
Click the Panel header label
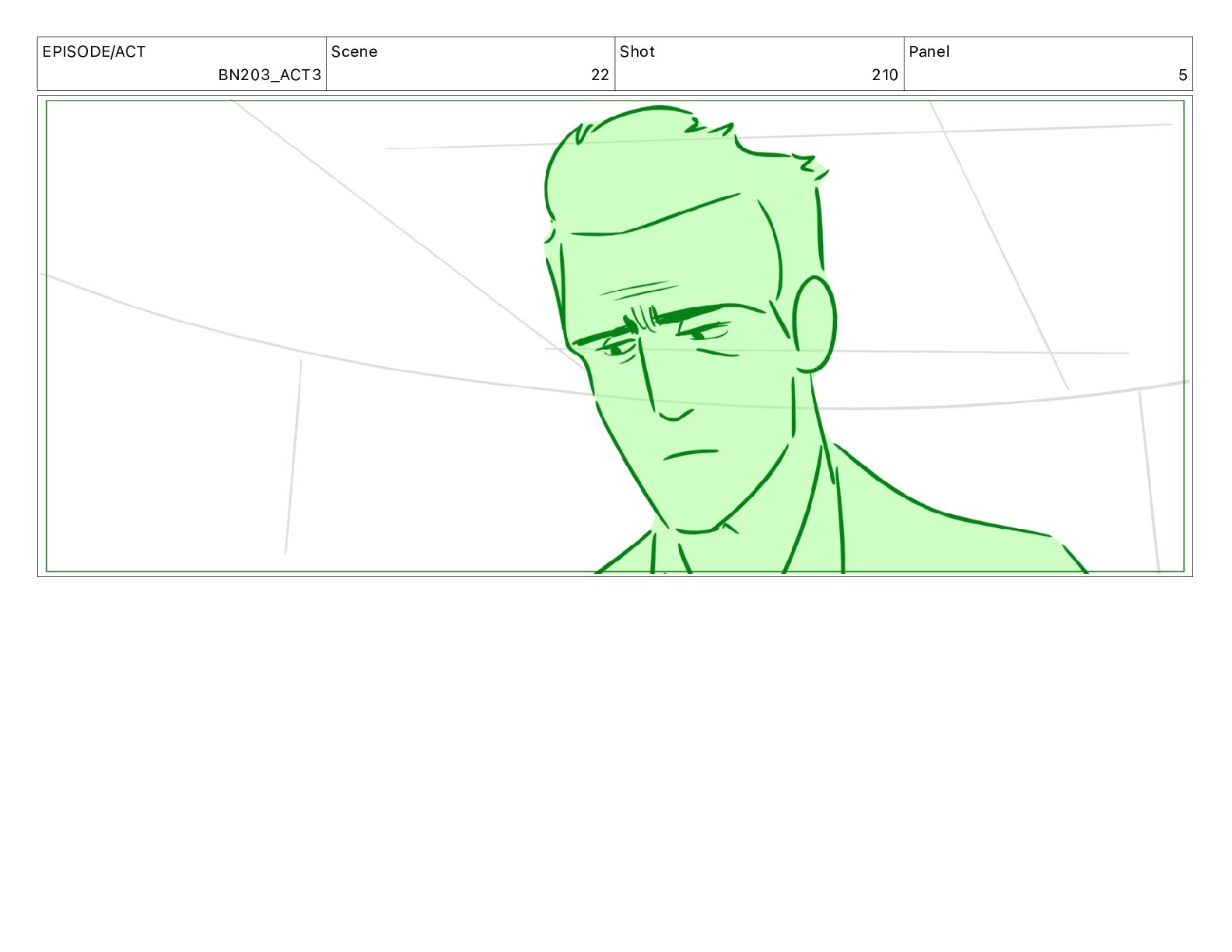pyautogui.click(x=929, y=52)
